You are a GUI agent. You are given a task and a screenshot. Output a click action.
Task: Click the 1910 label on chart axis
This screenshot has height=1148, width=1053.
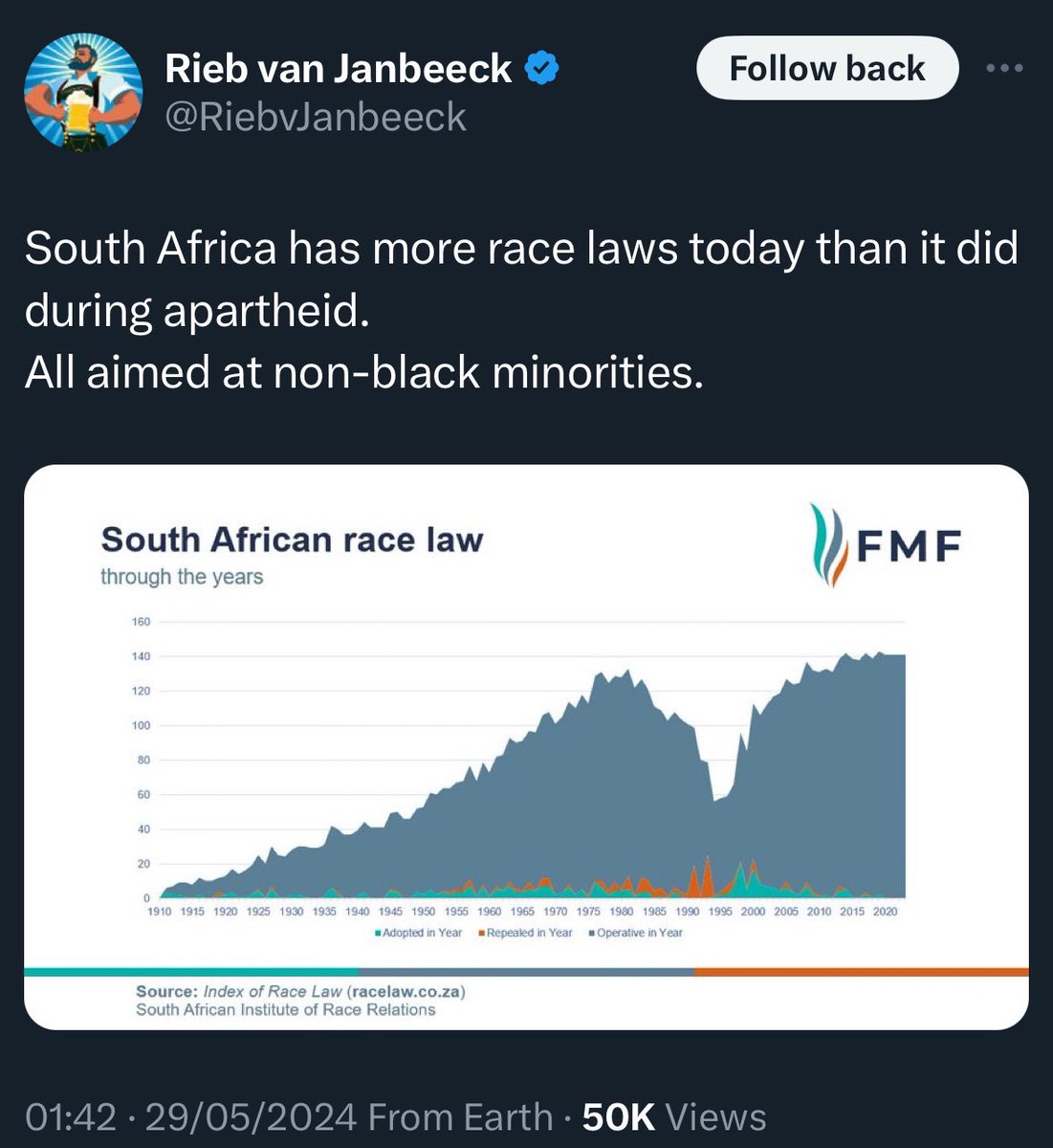point(160,912)
